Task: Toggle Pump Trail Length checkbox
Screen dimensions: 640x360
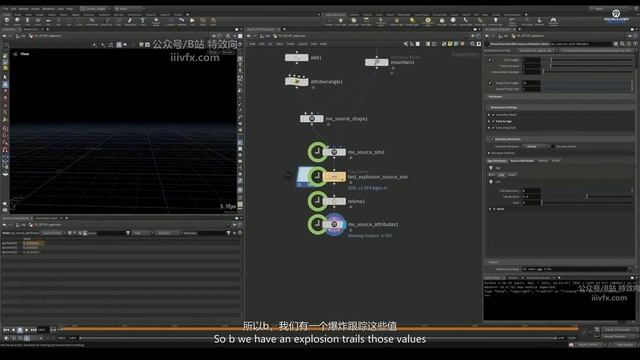Action: tap(490, 83)
